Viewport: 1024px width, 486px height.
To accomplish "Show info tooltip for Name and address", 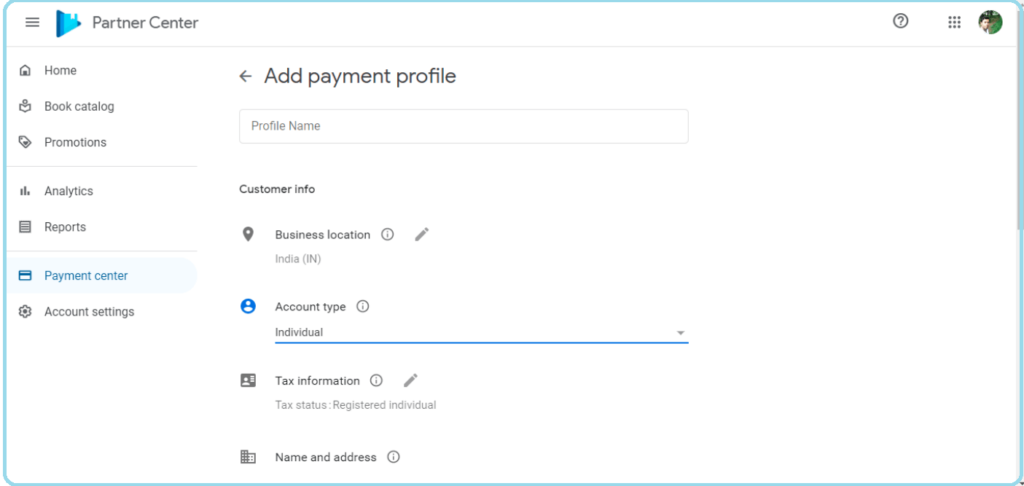I will click(x=393, y=457).
